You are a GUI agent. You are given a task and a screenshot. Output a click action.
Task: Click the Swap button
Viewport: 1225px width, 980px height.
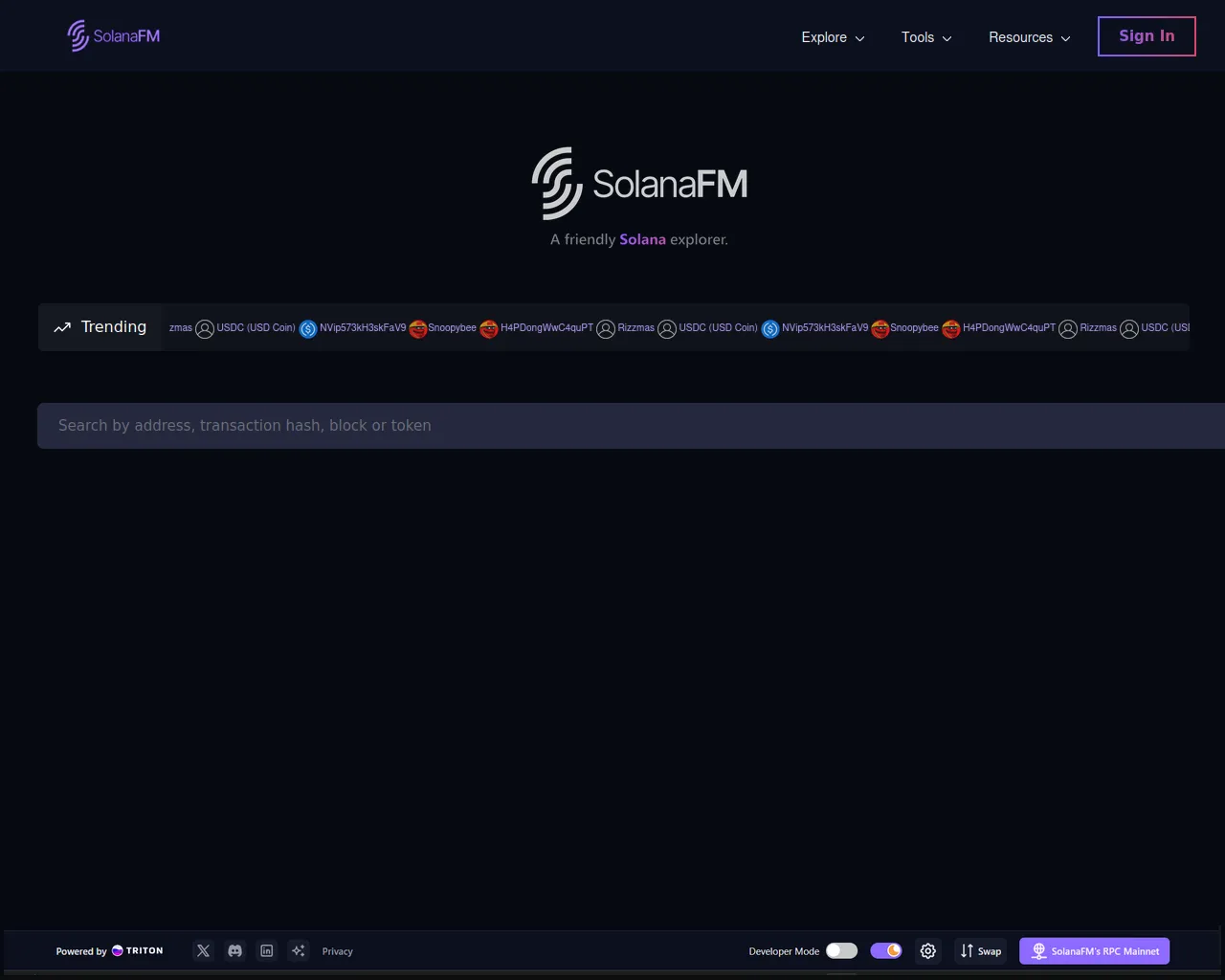[x=981, y=951]
